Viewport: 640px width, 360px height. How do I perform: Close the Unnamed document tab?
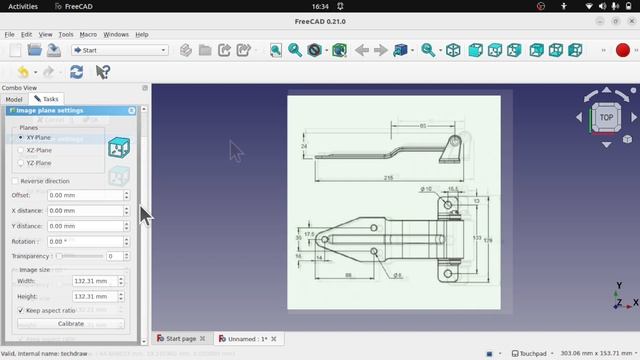tap(273, 339)
